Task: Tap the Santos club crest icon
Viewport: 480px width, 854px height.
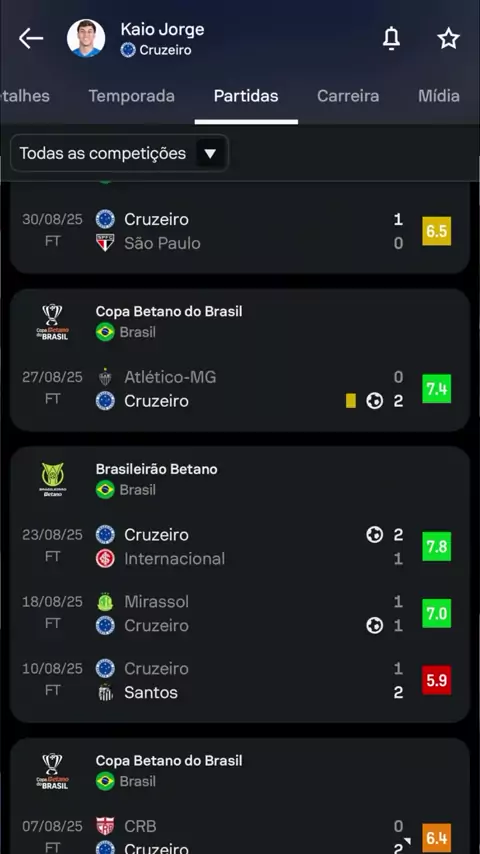Action: pos(105,692)
